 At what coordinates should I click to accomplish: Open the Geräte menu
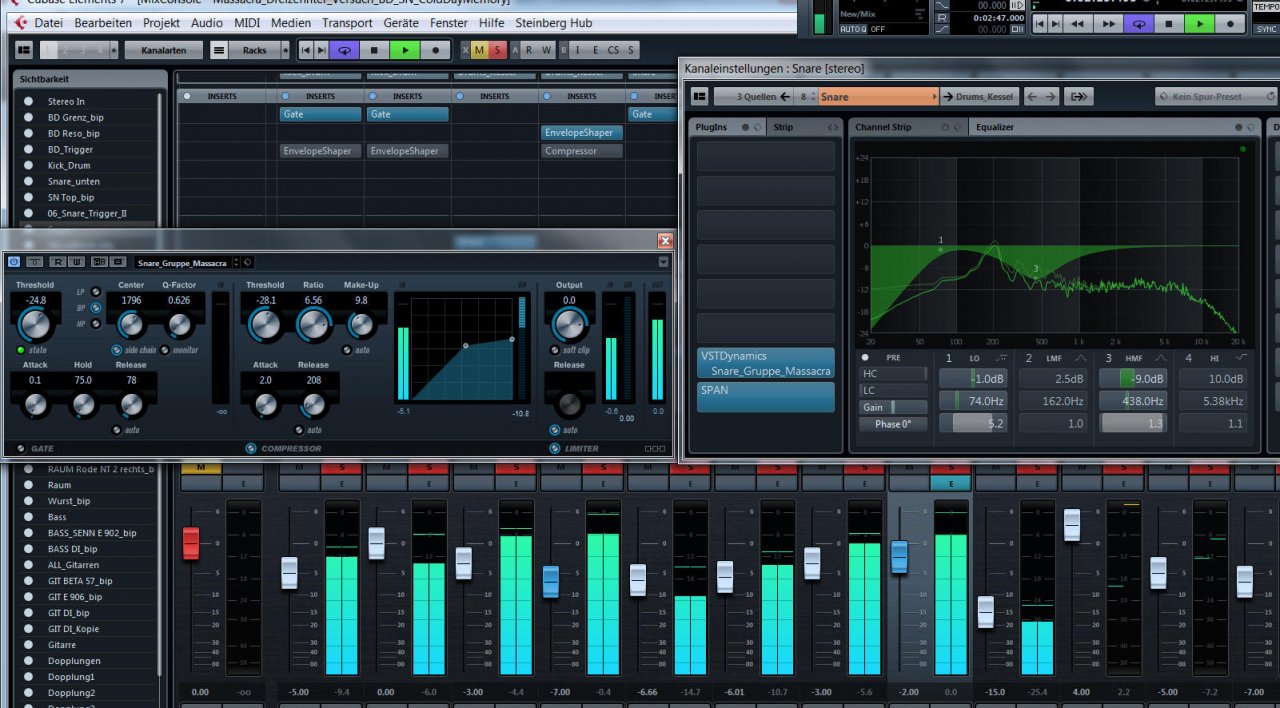coord(401,23)
